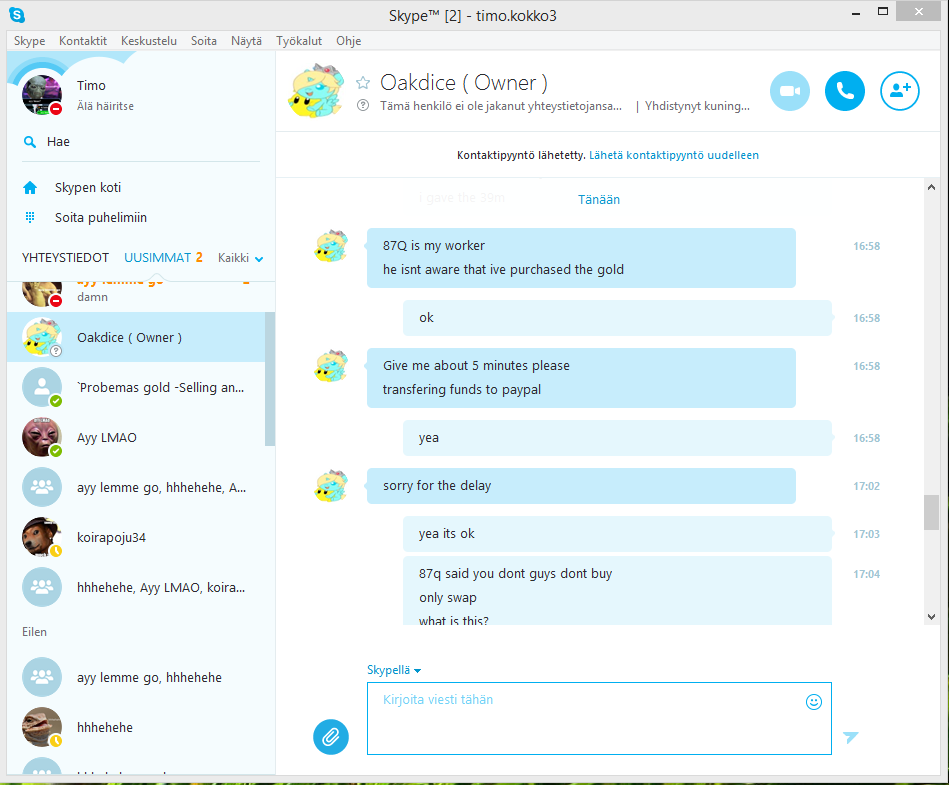Click the 17:02 timestamp
The width and height of the screenshot is (949, 785).
click(x=867, y=486)
